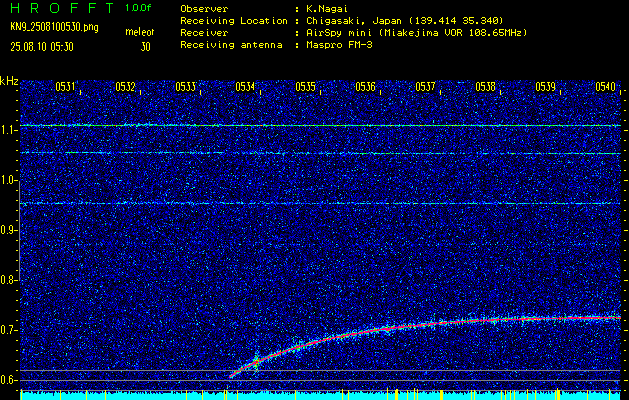Click the 0532 time marker
This screenshot has width=629, height=400.
pyautogui.click(x=125, y=87)
